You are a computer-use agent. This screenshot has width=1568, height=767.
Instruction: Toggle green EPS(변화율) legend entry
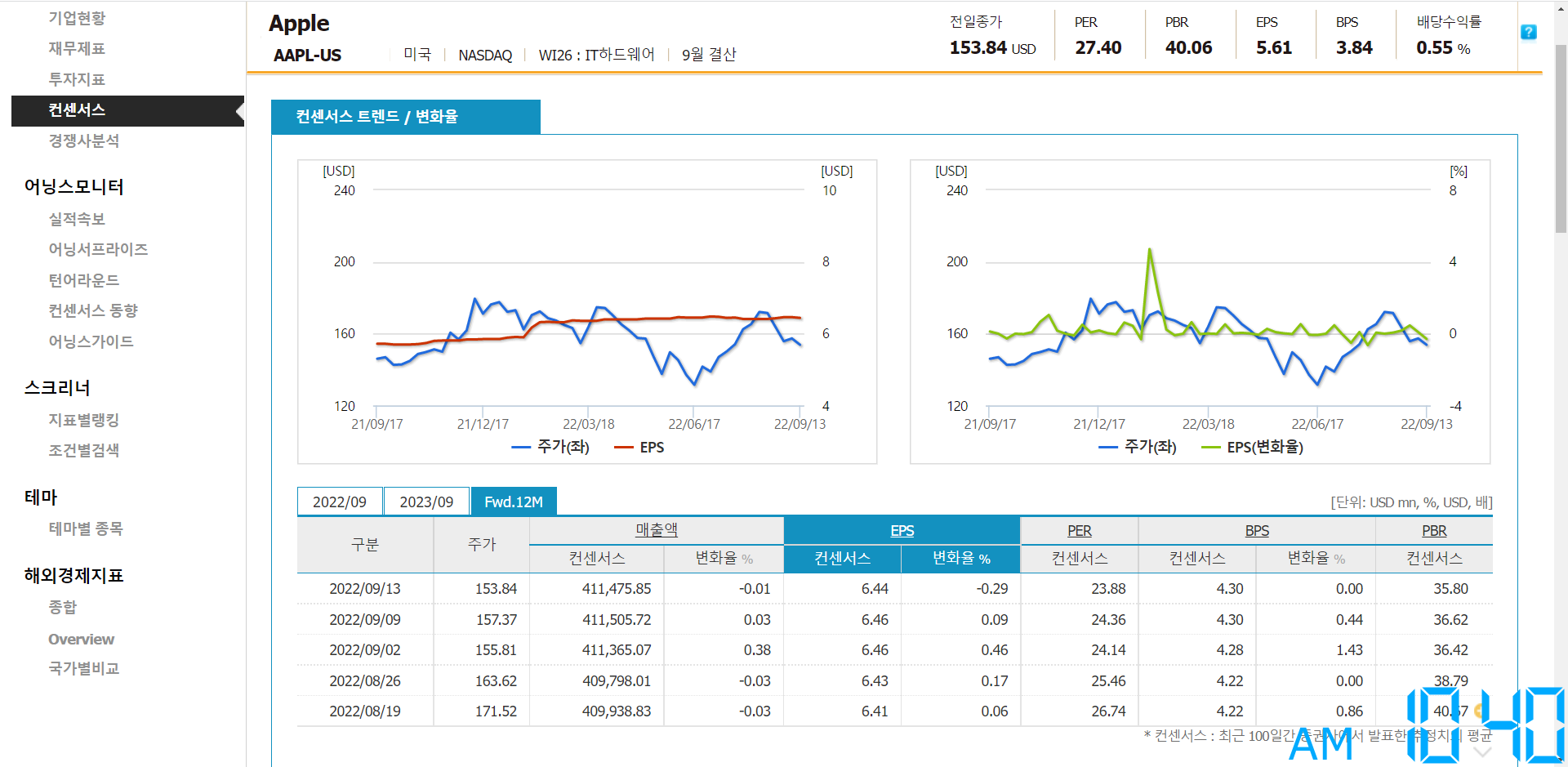1252,447
